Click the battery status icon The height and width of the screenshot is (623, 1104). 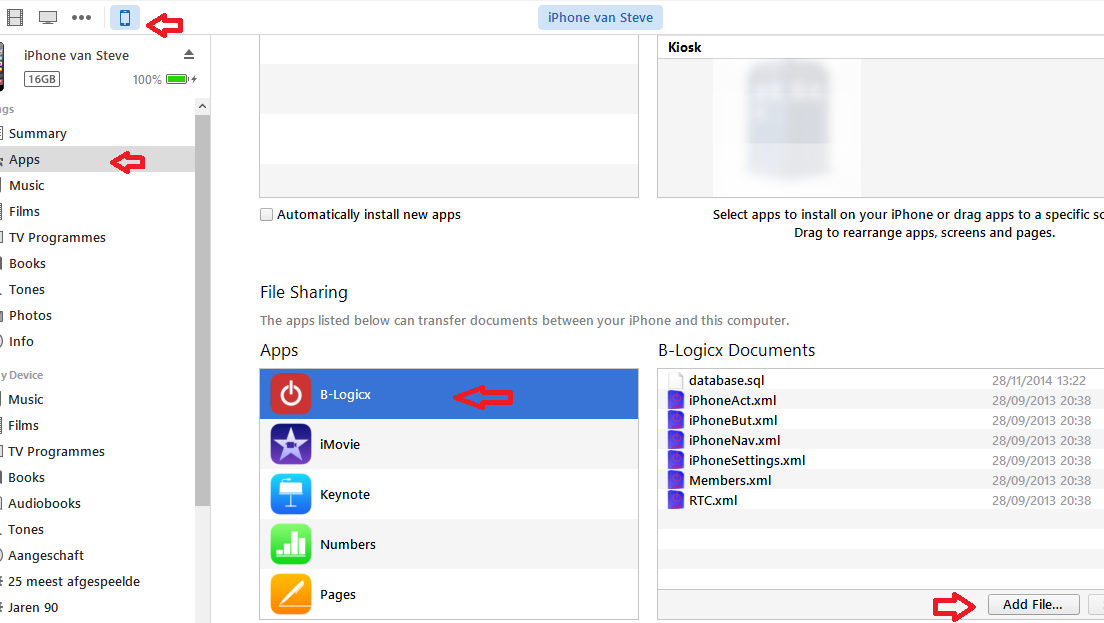180,79
